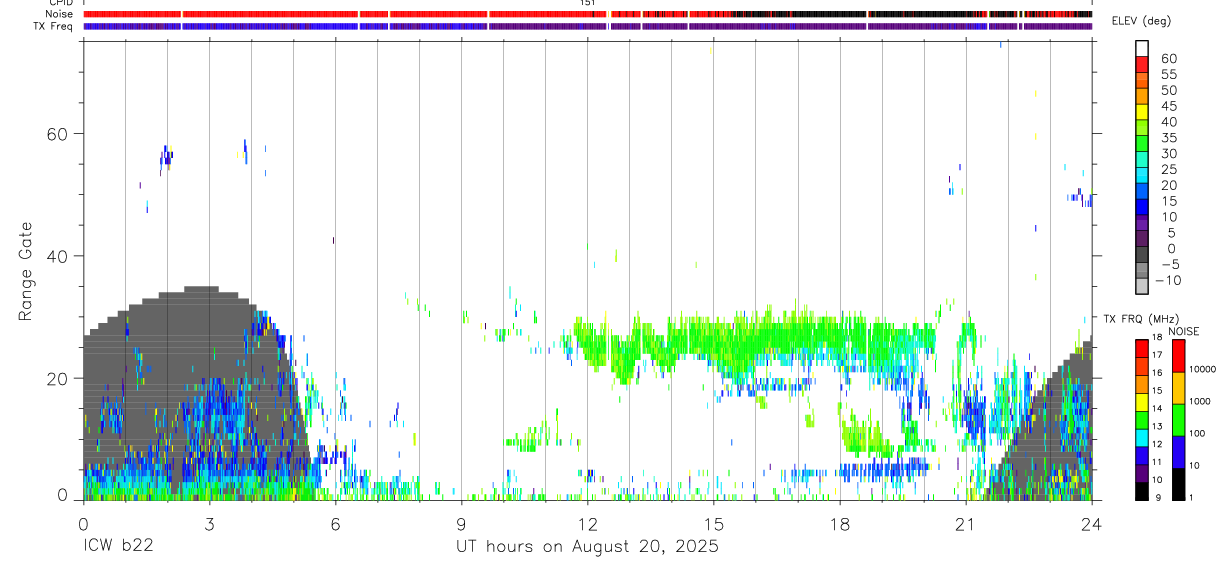
Task: Click the NOISE legend title
Action: pos(1184,331)
